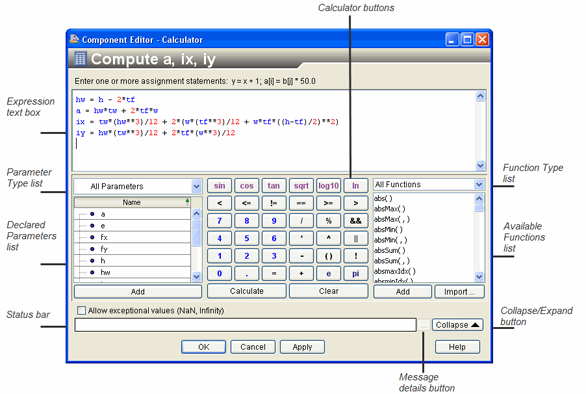Screen dimensions: 586x394
Task: Open the All Functions type dropdown
Action: coord(479,184)
